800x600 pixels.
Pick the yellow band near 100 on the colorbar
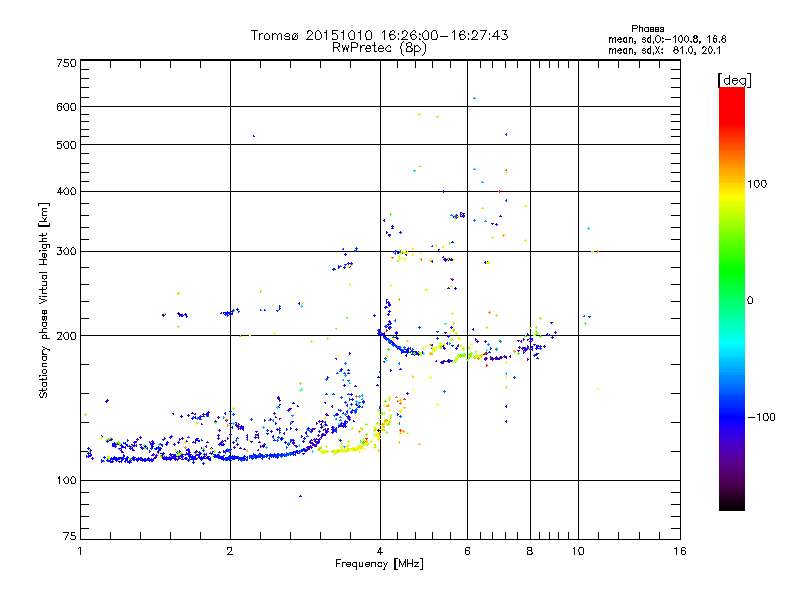coord(732,194)
